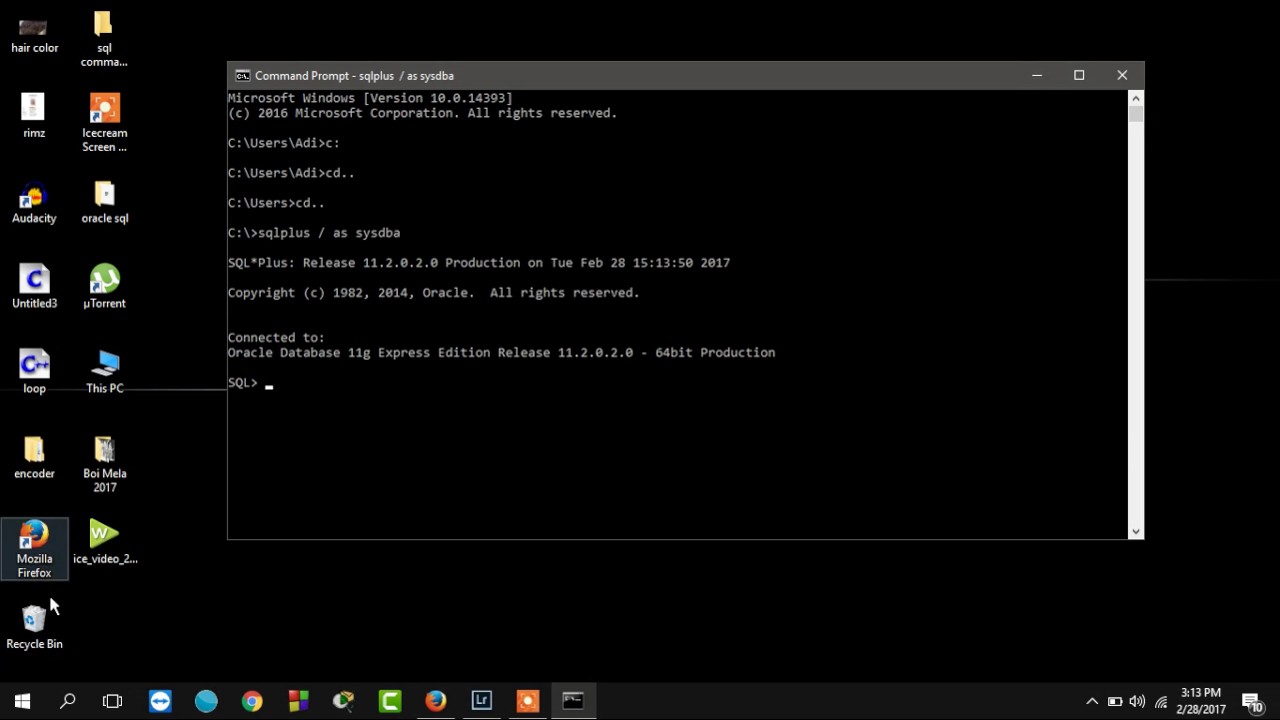Click the Command Prompt title bar system icon

pyautogui.click(x=242, y=76)
